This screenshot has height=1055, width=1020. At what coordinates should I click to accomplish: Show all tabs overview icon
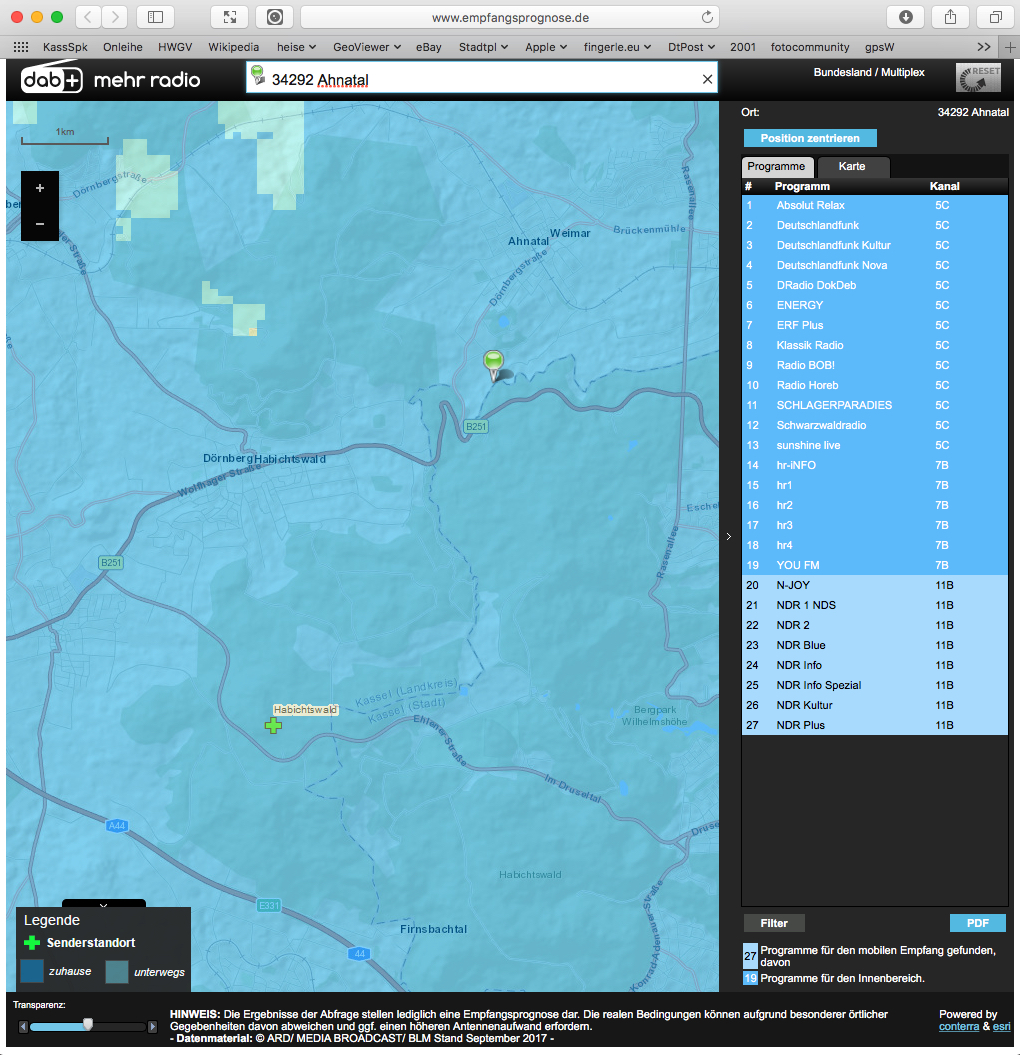click(x=995, y=17)
